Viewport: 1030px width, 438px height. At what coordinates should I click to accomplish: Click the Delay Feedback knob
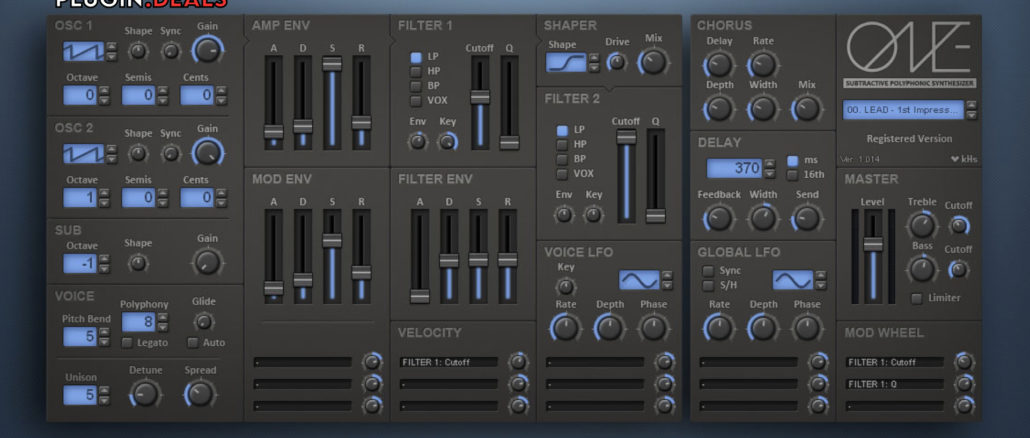pyautogui.click(x=719, y=218)
